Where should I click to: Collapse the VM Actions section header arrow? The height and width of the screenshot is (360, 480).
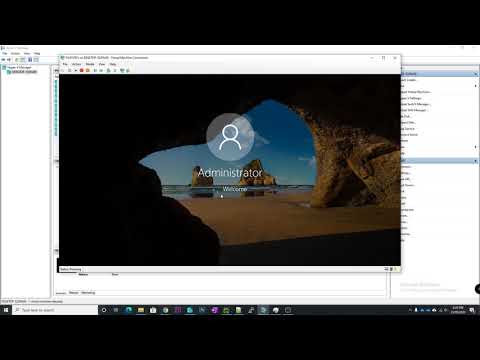point(476,161)
